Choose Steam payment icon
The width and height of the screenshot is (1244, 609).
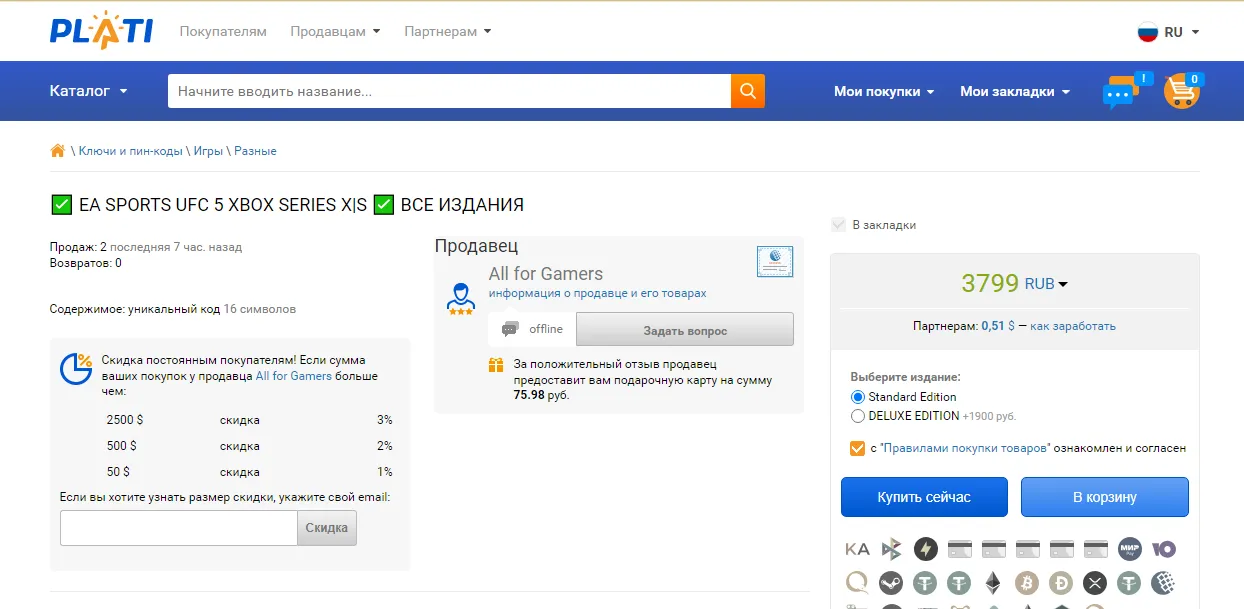(x=891, y=582)
